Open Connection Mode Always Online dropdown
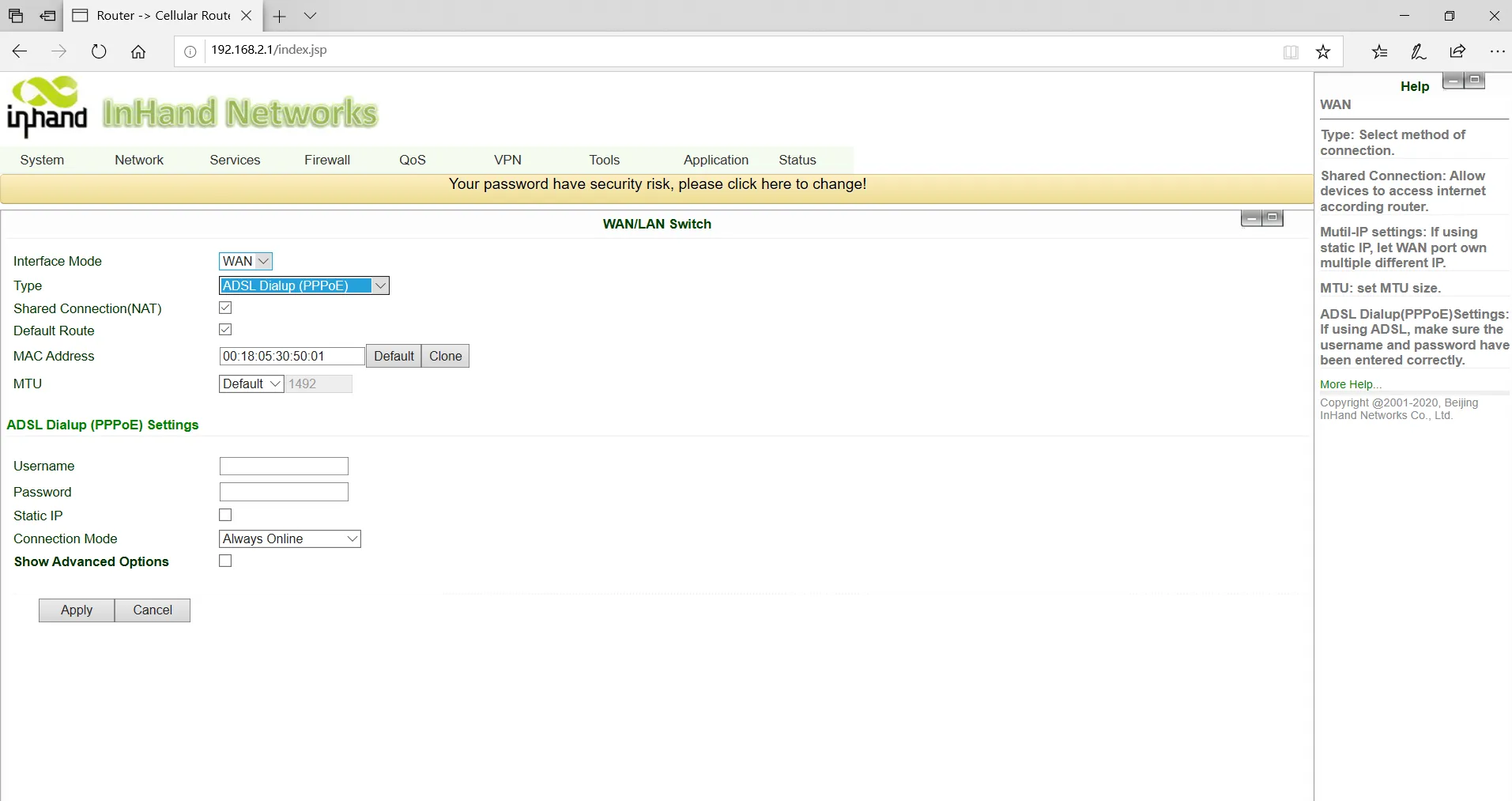The height and width of the screenshot is (801, 1512). click(290, 538)
